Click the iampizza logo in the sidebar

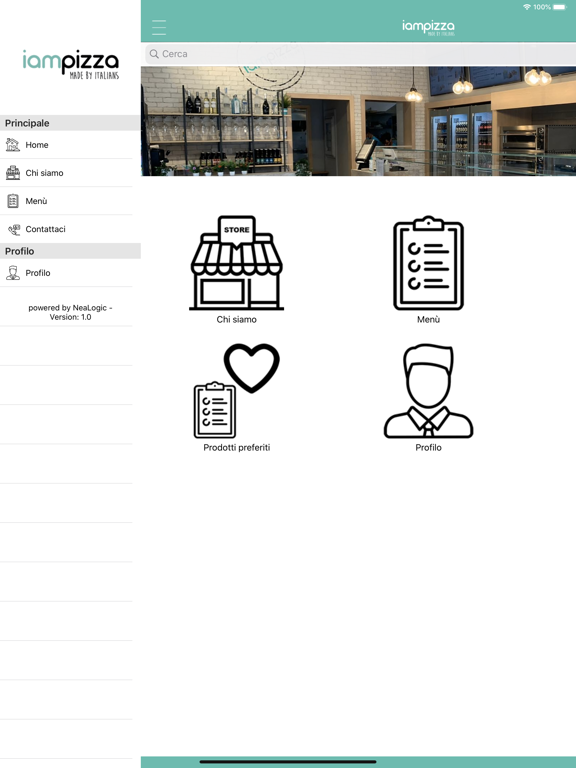coord(71,64)
